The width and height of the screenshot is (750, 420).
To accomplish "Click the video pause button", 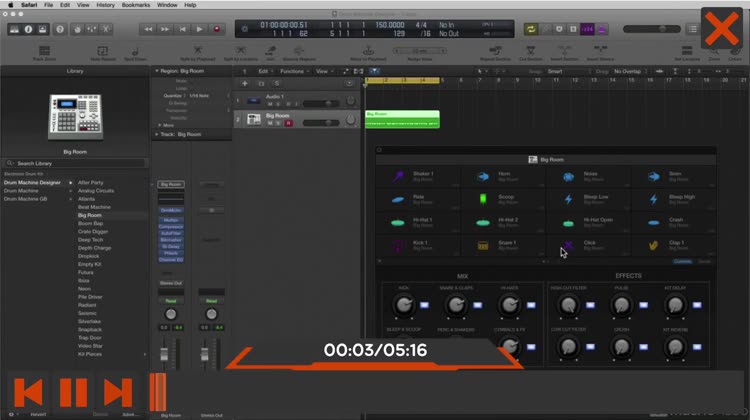I will (74, 393).
